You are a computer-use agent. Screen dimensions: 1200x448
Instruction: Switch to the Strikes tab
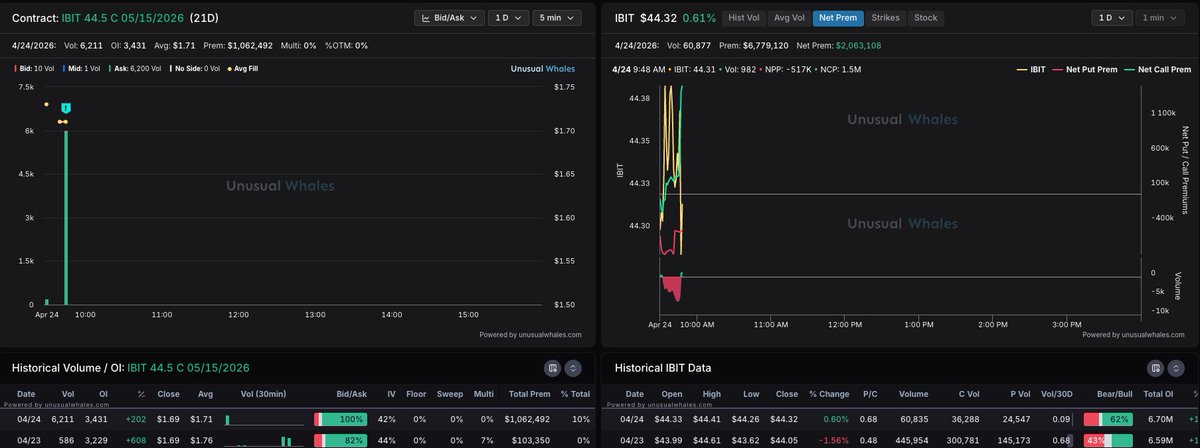(x=886, y=18)
